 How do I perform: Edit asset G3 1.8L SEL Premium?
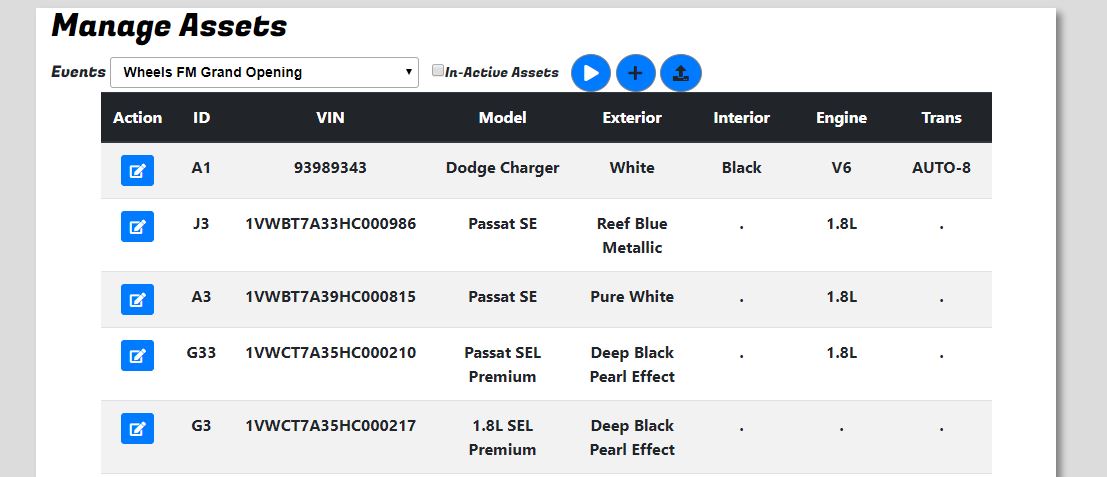(x=137, y=428)
